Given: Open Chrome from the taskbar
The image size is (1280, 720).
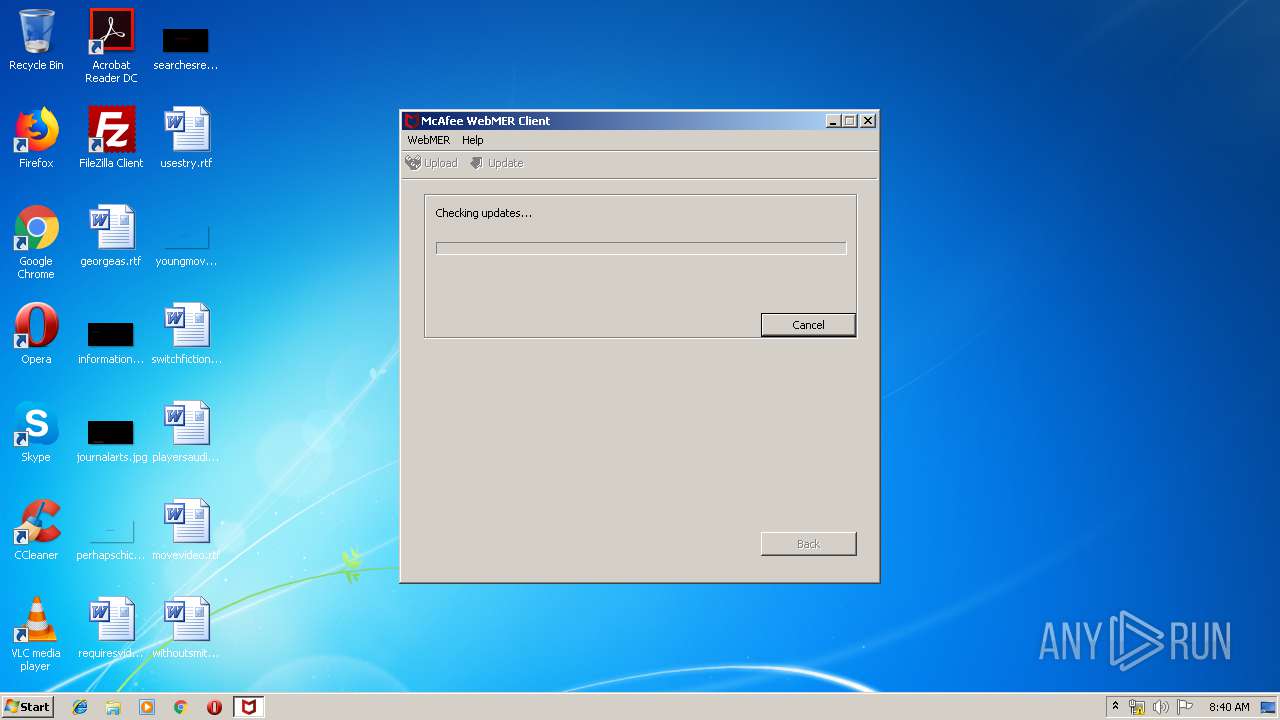Looking at the screenshot, I should pyautogui.click(x=180, y=707).
